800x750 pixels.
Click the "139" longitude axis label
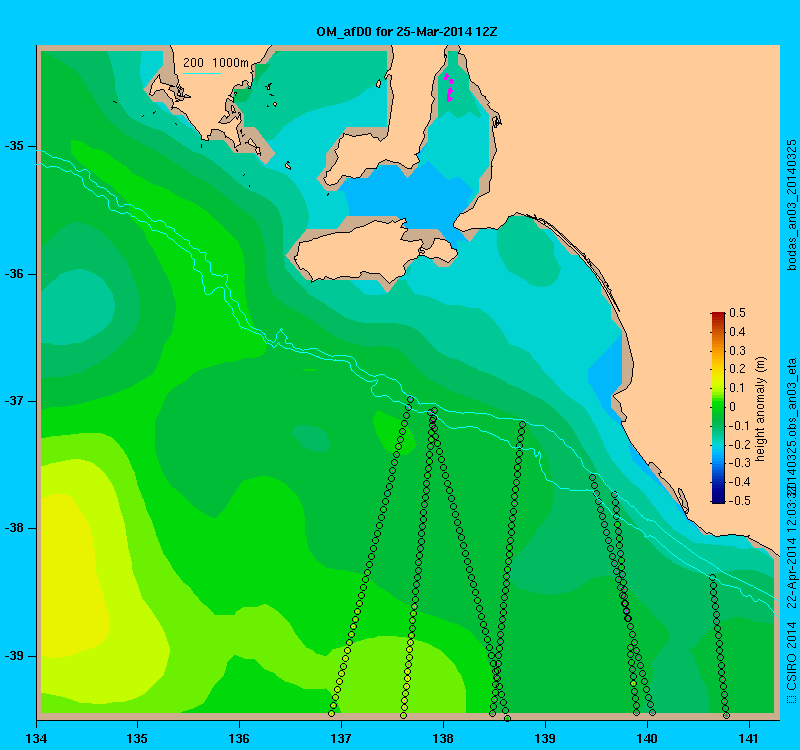coord(545,738)
